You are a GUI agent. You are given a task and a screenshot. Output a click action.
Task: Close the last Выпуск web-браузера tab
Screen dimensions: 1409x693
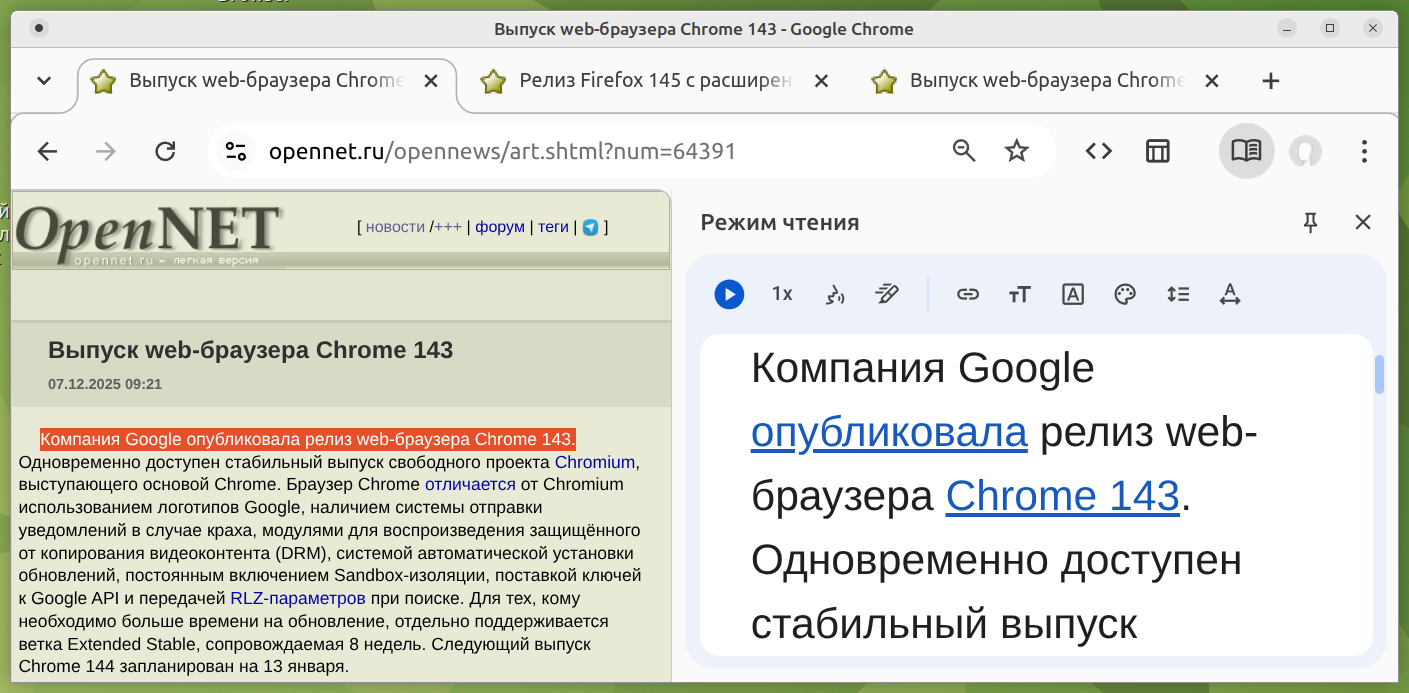pos(1211,81)
